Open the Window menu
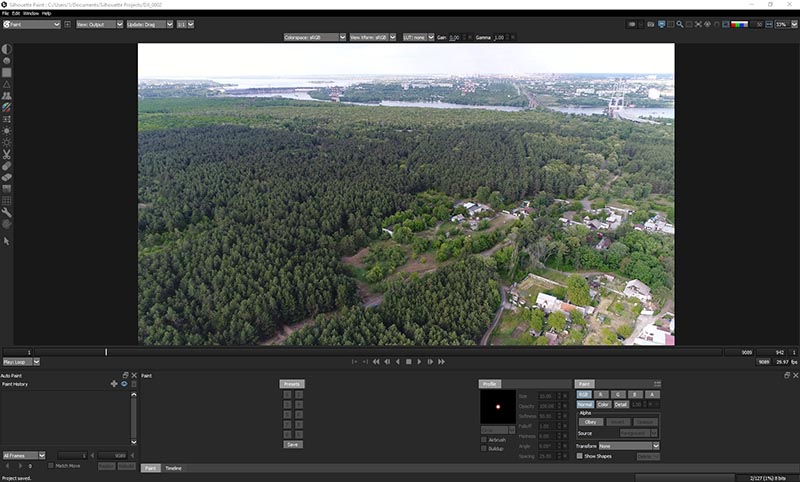The width and height of the screenshot is (800, 482). [31, 13]
